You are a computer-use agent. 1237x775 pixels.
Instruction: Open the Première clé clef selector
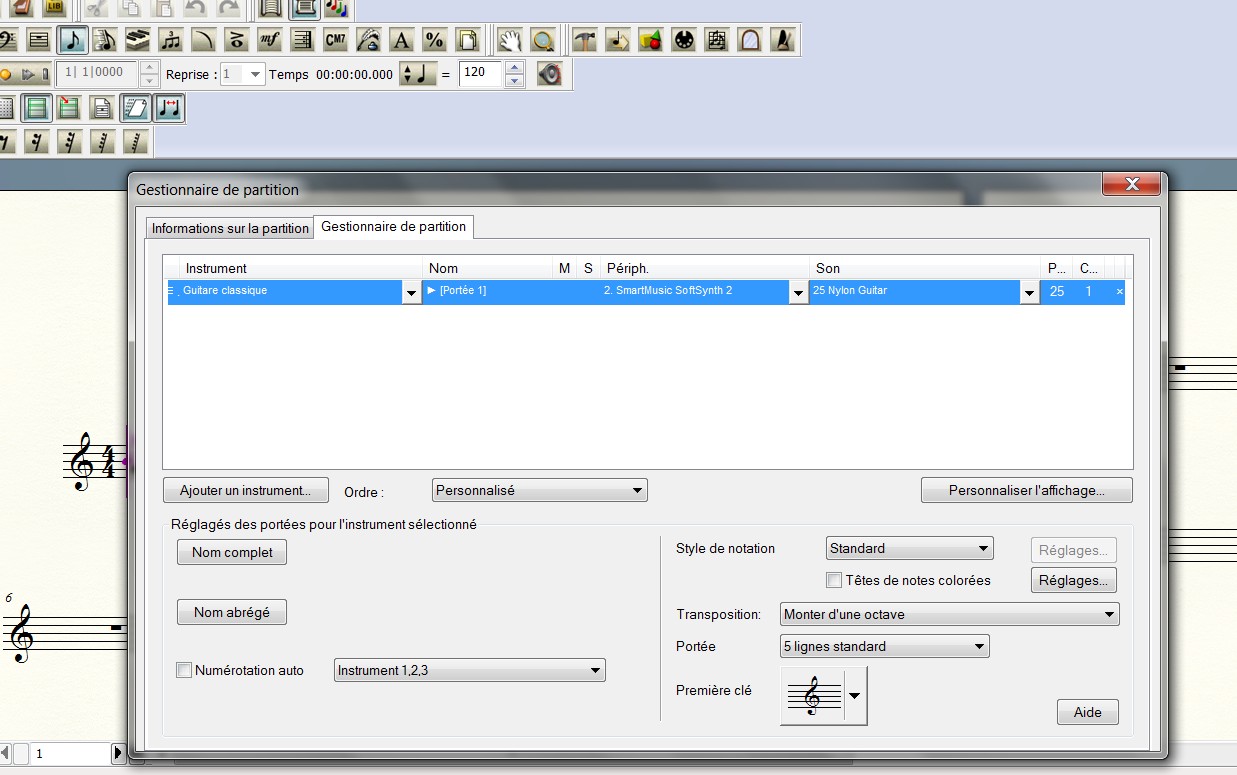(x=855, y=695)
